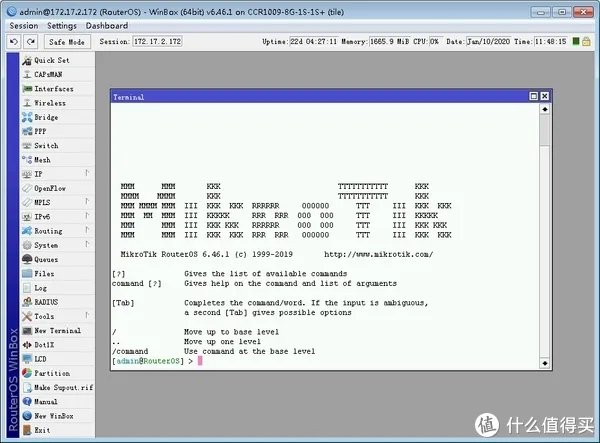
Task: Click the IPv6 sidebar icon
Action: tap(27, 217)
